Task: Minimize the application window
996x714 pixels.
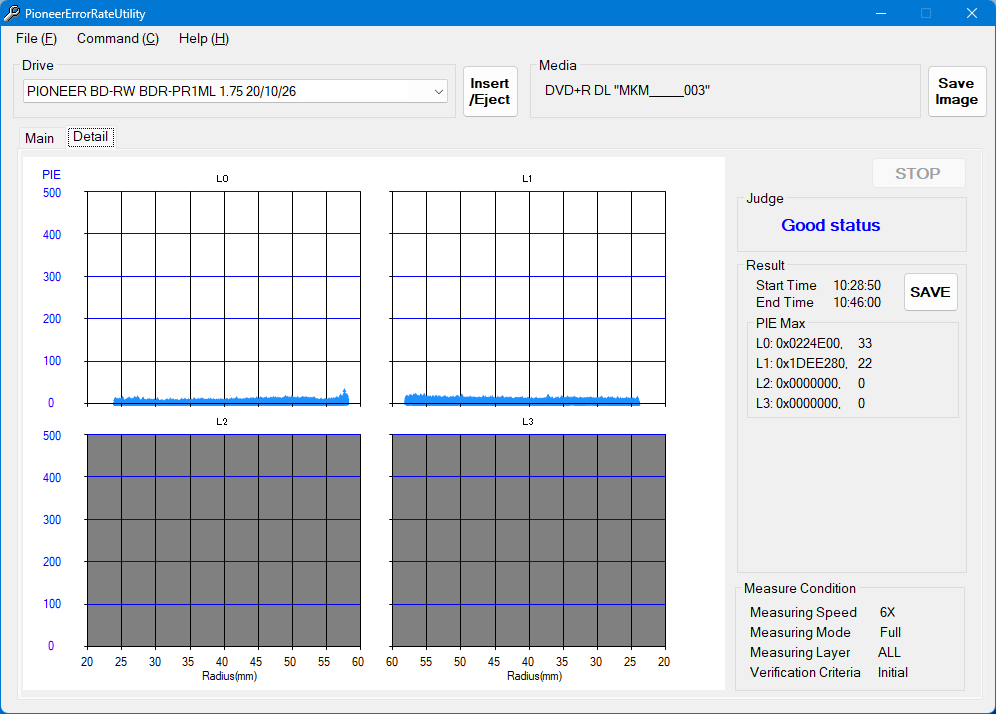Action: (881, 13)
